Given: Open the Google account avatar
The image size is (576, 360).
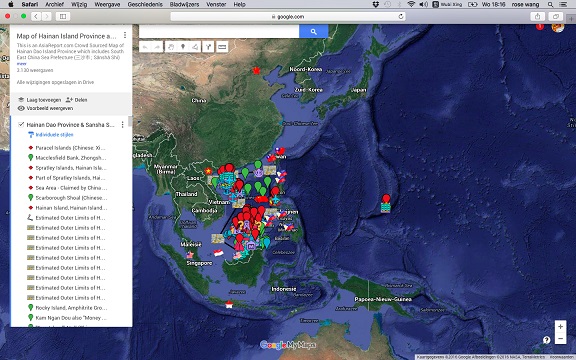Looking at the screenshot, I should [558, 27].
